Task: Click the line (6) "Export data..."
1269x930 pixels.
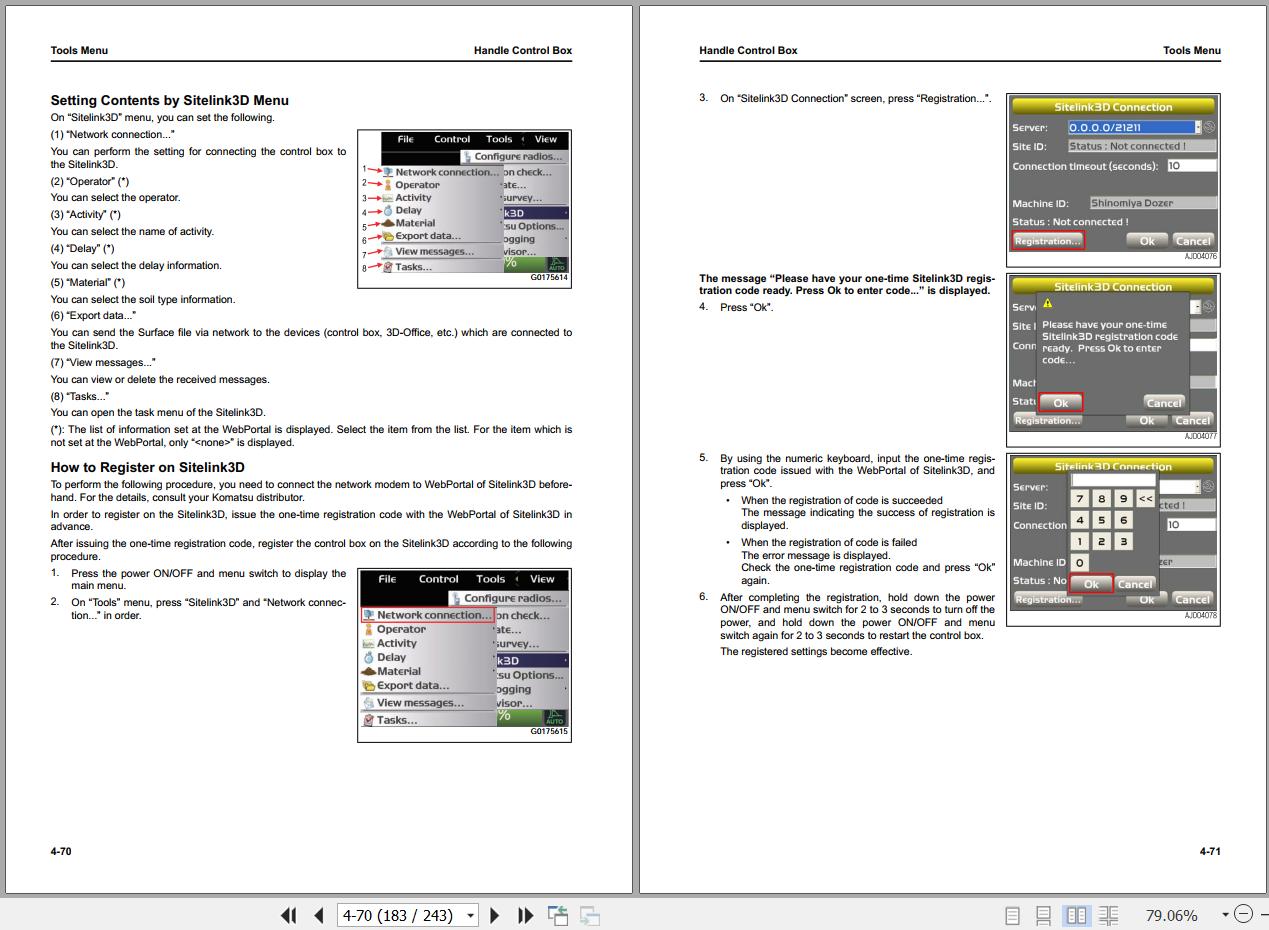Action: click(x=93, y=316)
